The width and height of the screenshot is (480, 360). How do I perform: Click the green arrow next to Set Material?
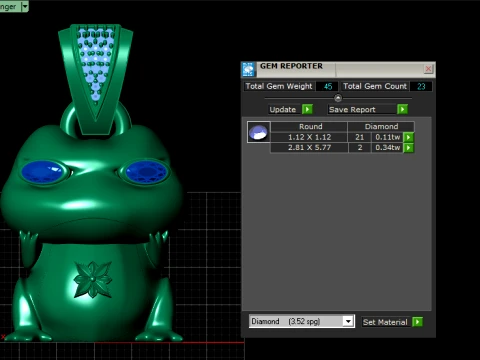click(417, 322)
